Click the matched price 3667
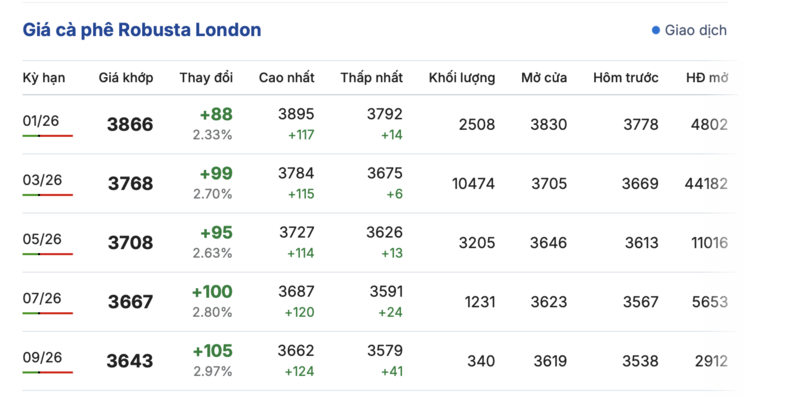Viewport: 800px width, 401px height. 130,302
